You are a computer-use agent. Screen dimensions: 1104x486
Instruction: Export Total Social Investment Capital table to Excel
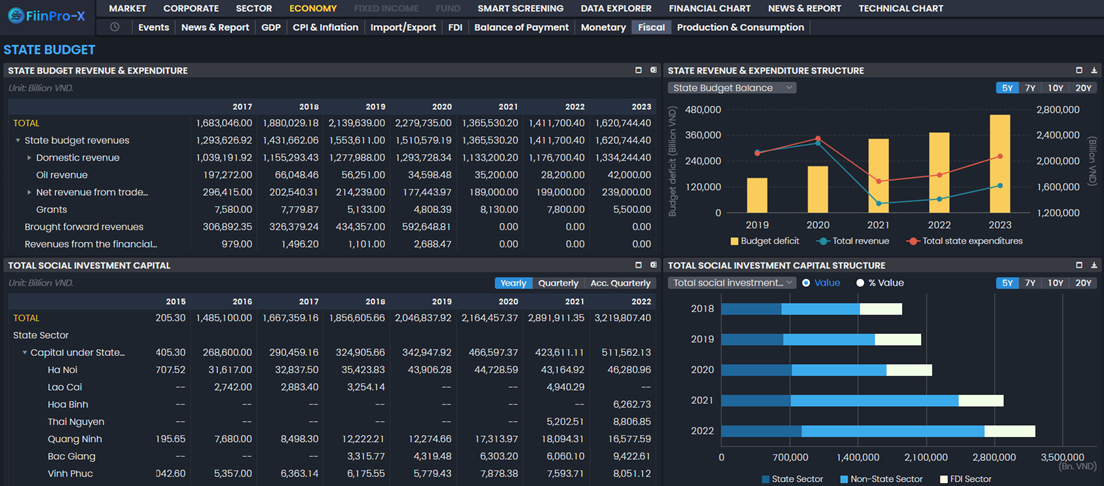(x=653, y=265)
